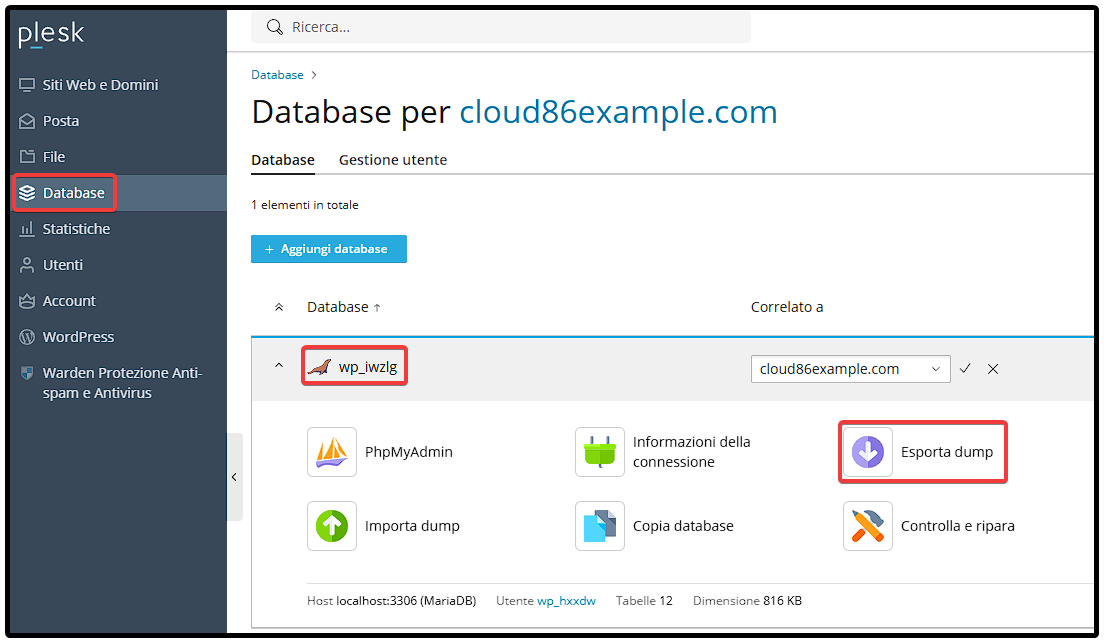Viewport: 1104px width, 643px height.
Task: Click the folder icon beside File
Action: tap(27, 156)
